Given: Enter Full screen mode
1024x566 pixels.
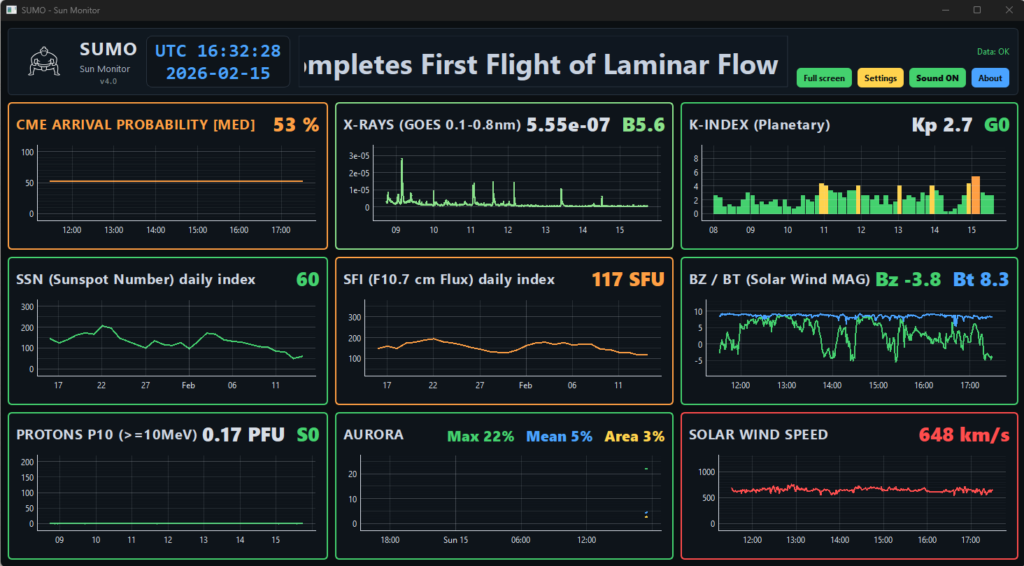Looking at the screenshot, I should pyautogui.click(x=824, y=78).
